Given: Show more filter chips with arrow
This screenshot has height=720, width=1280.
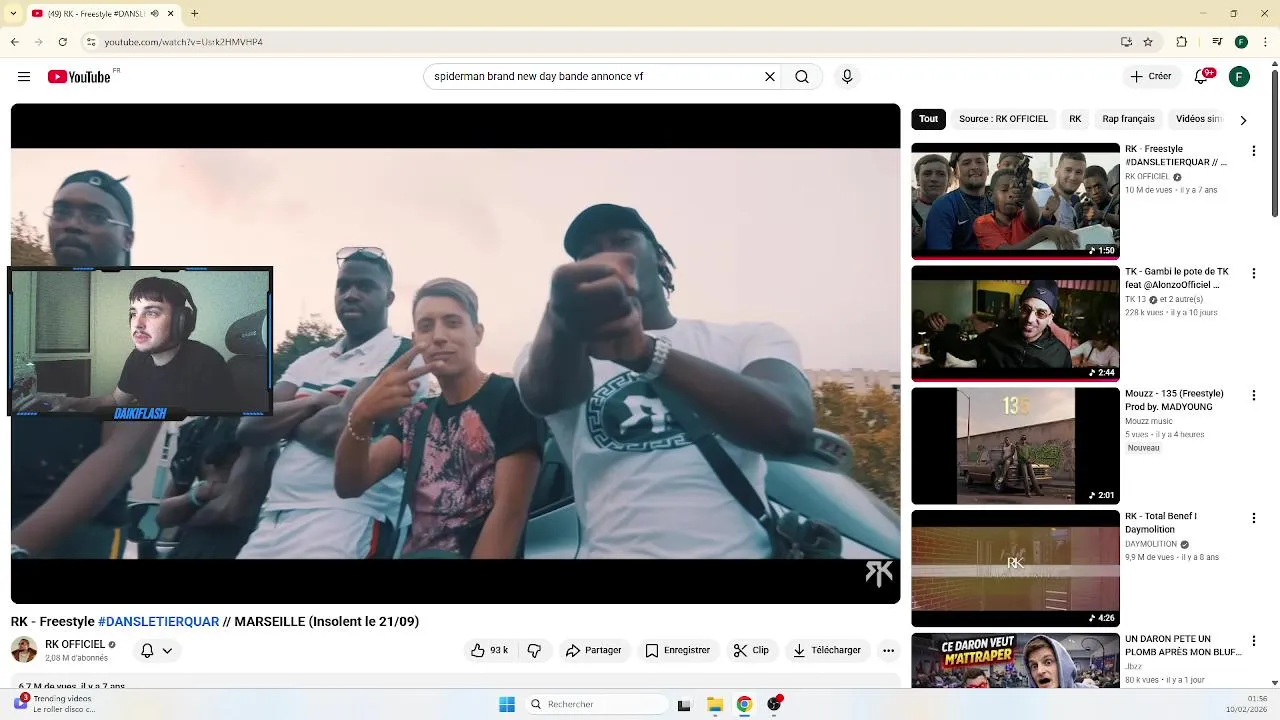Looking at the screenshot, I should (1243, 120).
